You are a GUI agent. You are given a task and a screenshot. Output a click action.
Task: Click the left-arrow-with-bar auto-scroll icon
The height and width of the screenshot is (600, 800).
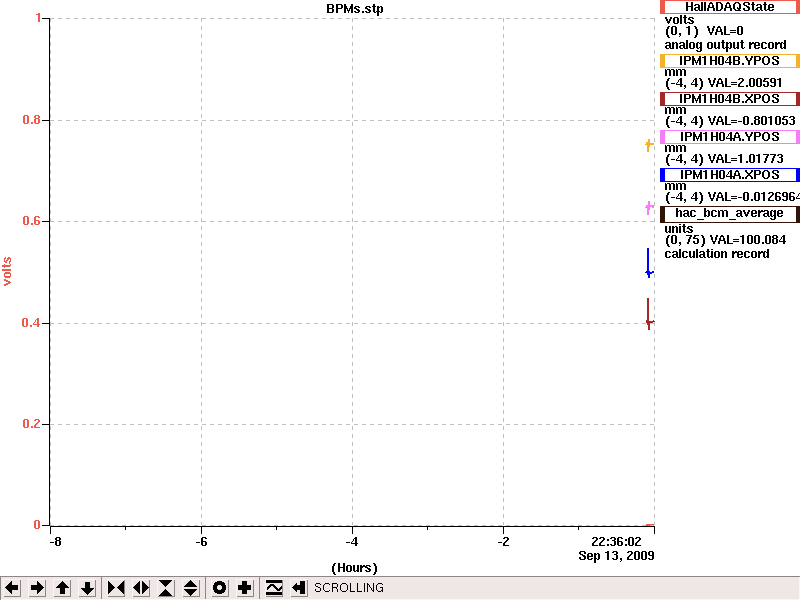coord(299,588)
